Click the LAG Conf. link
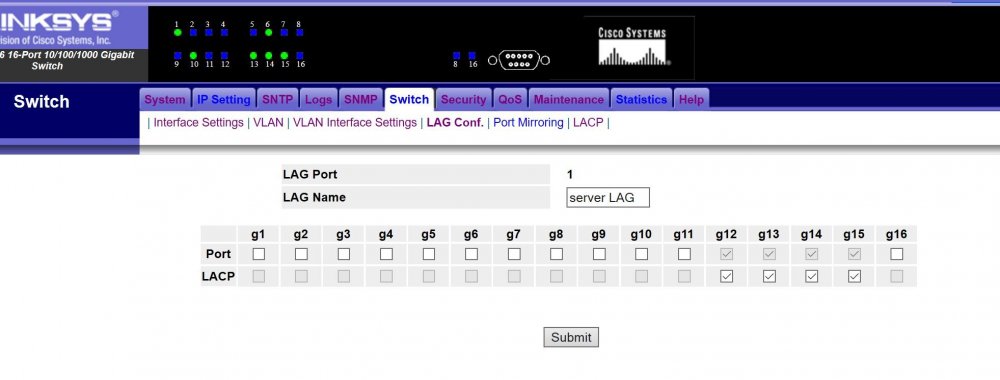Viewport: 1000px width, 380px height. tap(455, 122)
